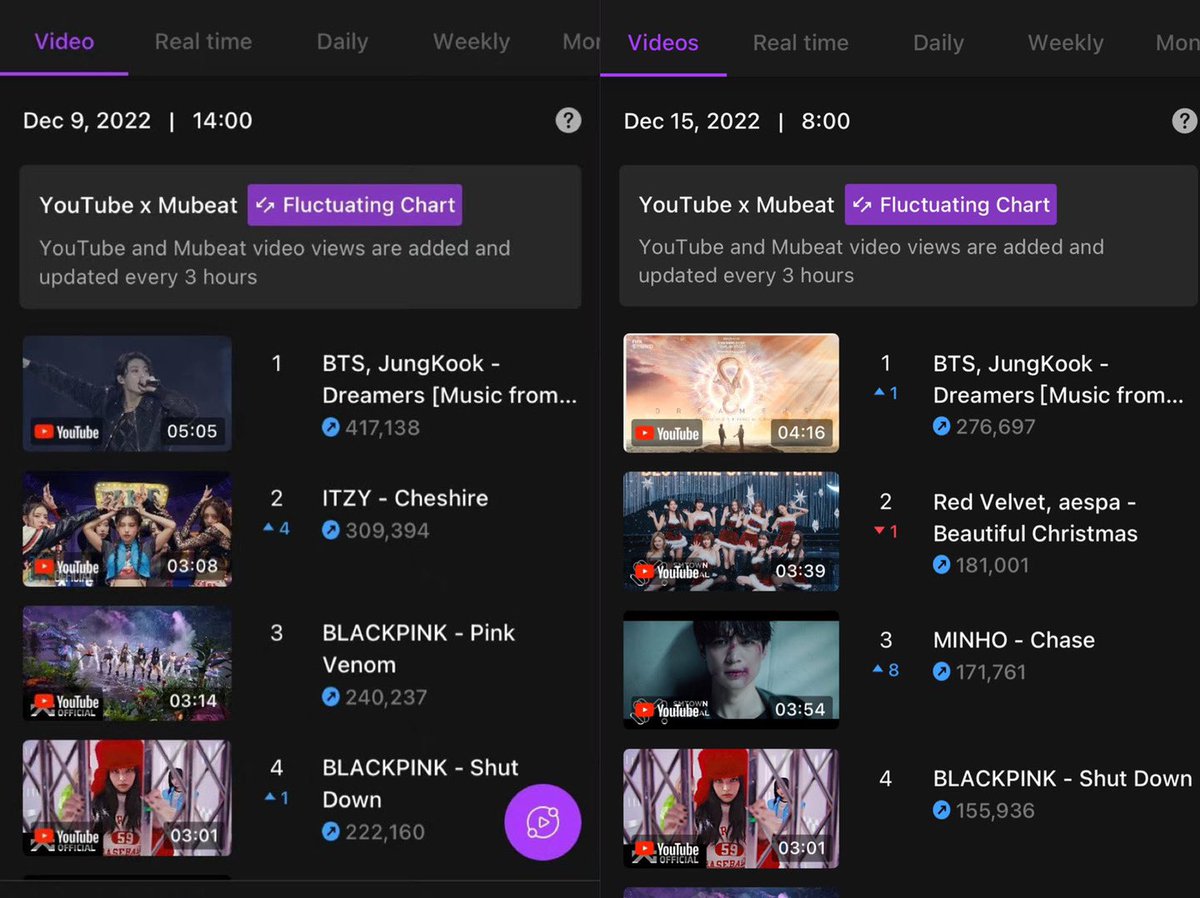Click YouTube logo on ITZY Cheshire thumbnail

tap(67, 567)
